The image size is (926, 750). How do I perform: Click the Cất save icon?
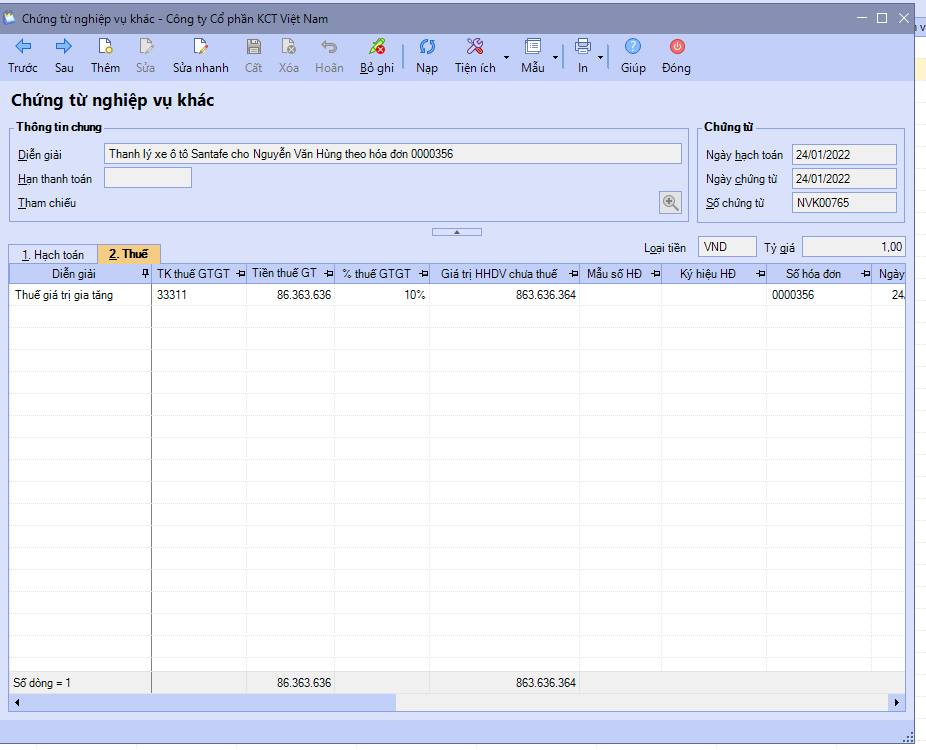[x=253, y=47]
